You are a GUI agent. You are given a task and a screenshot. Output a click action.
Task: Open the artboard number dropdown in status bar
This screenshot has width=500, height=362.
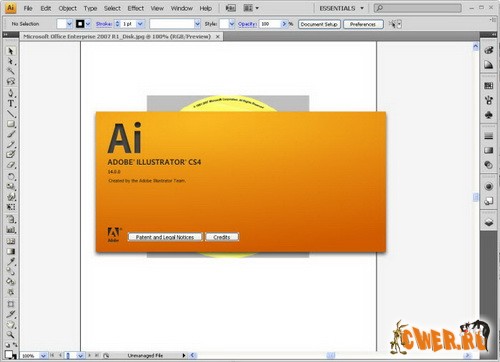pyautogui.click(x=80, y=356)
